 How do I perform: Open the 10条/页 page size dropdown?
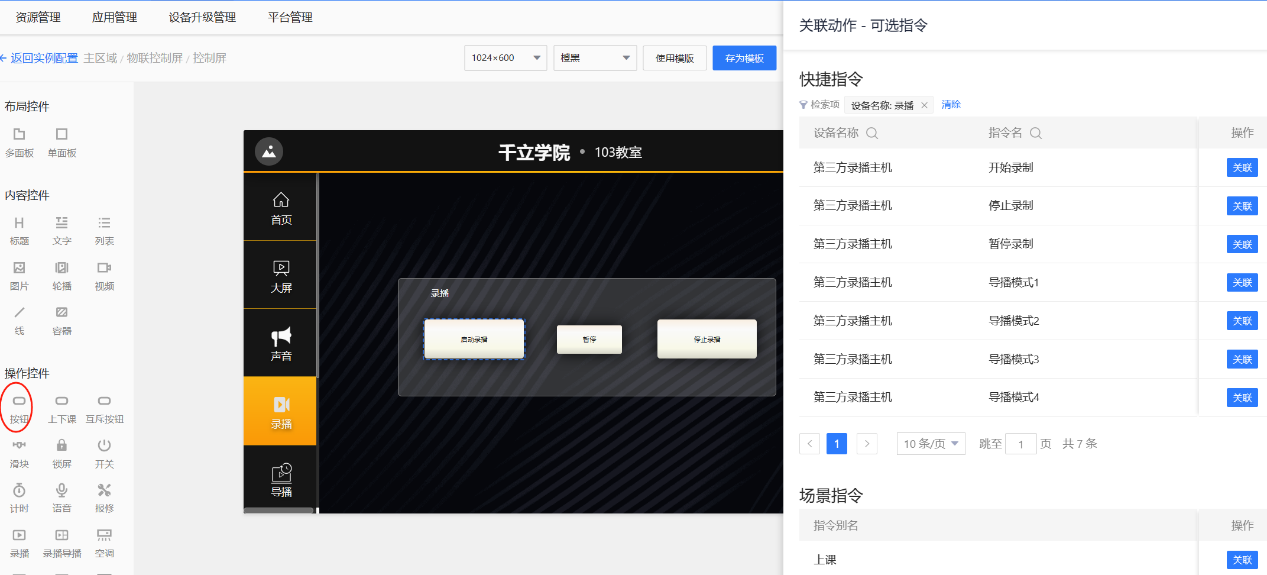pos(931,443)
